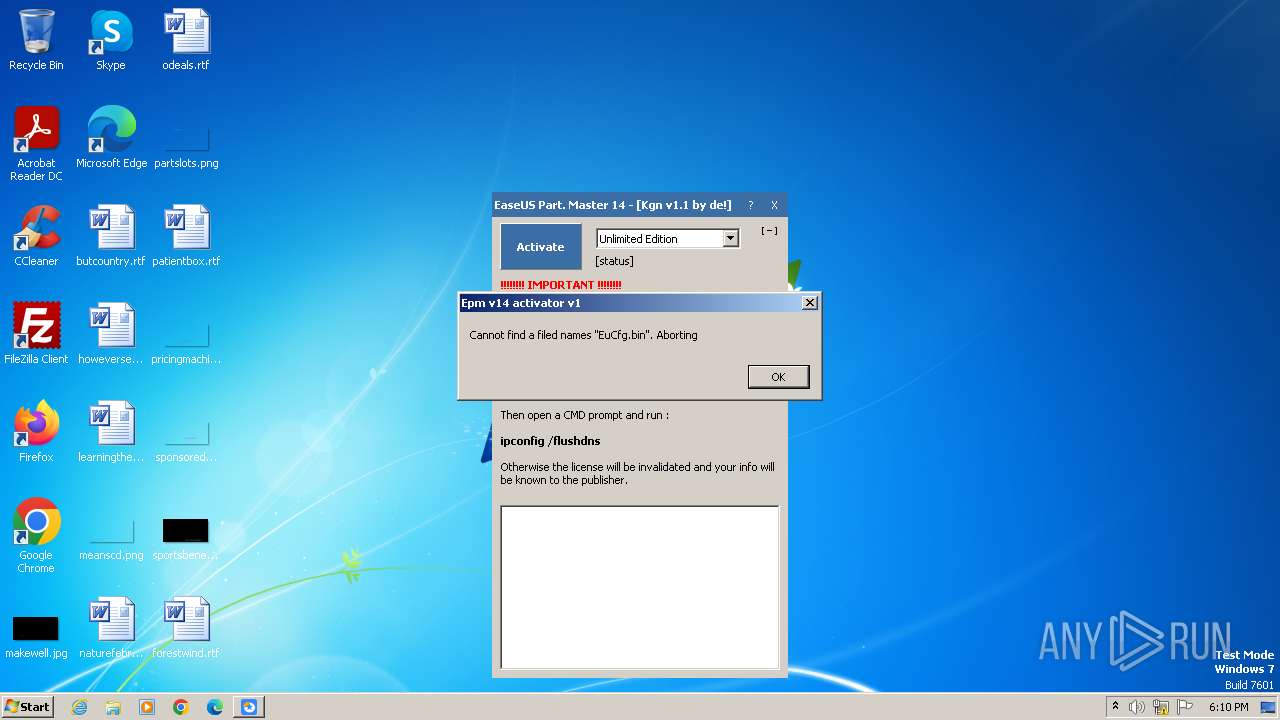Switch to the activator taskbar button
This screenshot has height=720, width=1280.
click(249, 707)
